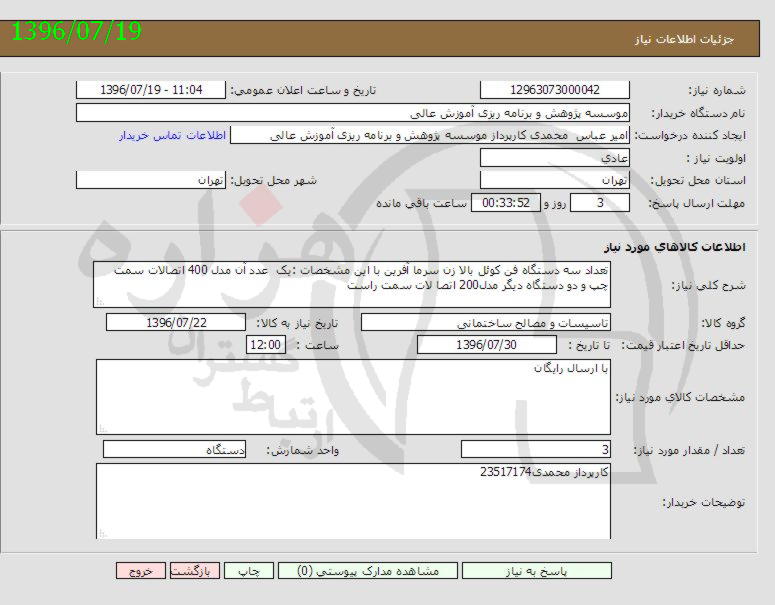Click the مهلت ارسال پاسخ label
Screen dimensions: 775x605
point(696,203)
